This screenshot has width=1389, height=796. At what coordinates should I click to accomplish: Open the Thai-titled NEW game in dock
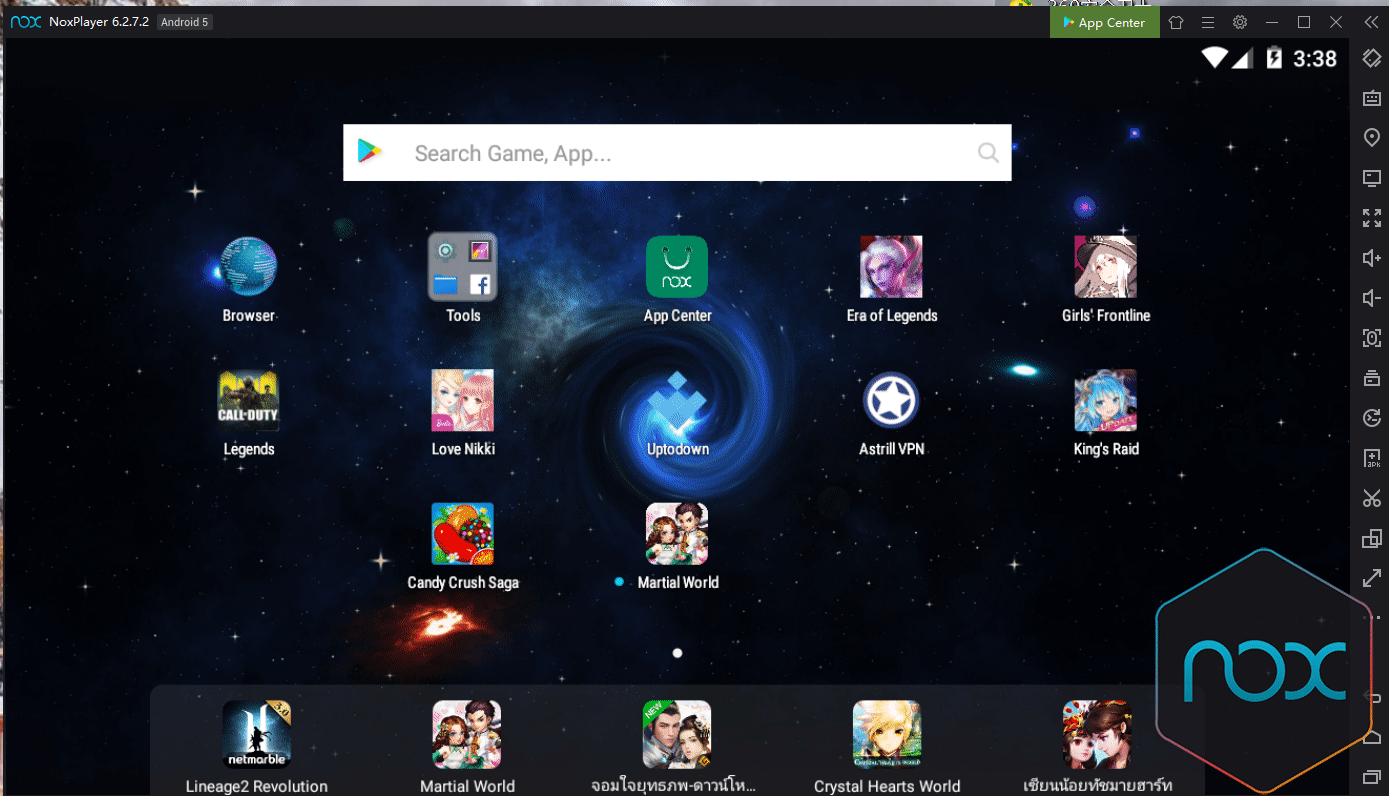pyautogui.click(x=677, y=734)
